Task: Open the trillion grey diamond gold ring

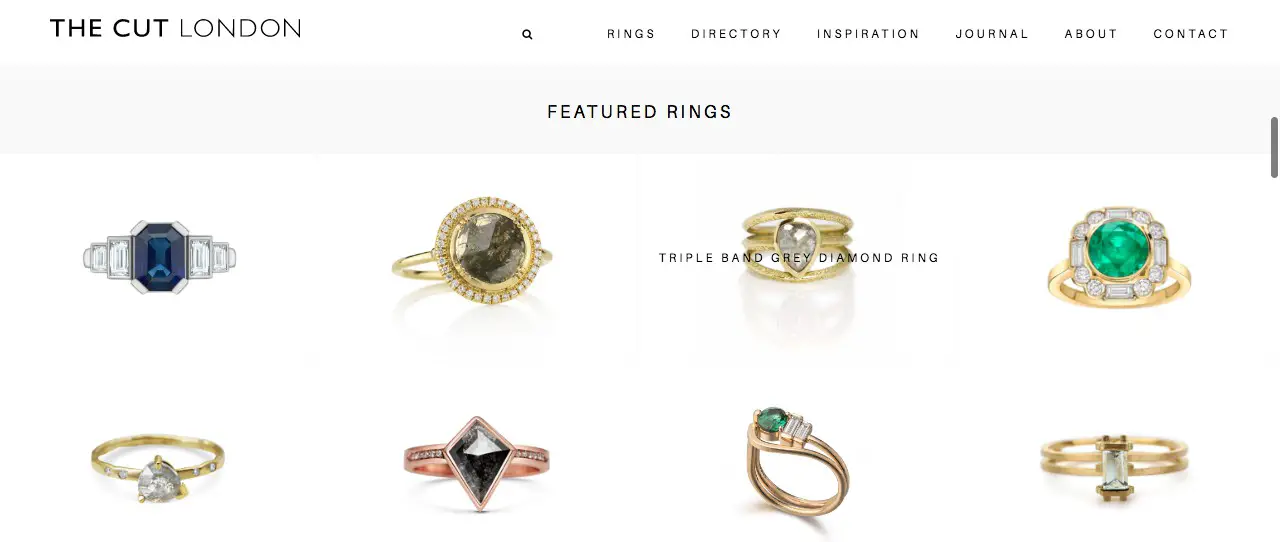Action: 158,468
